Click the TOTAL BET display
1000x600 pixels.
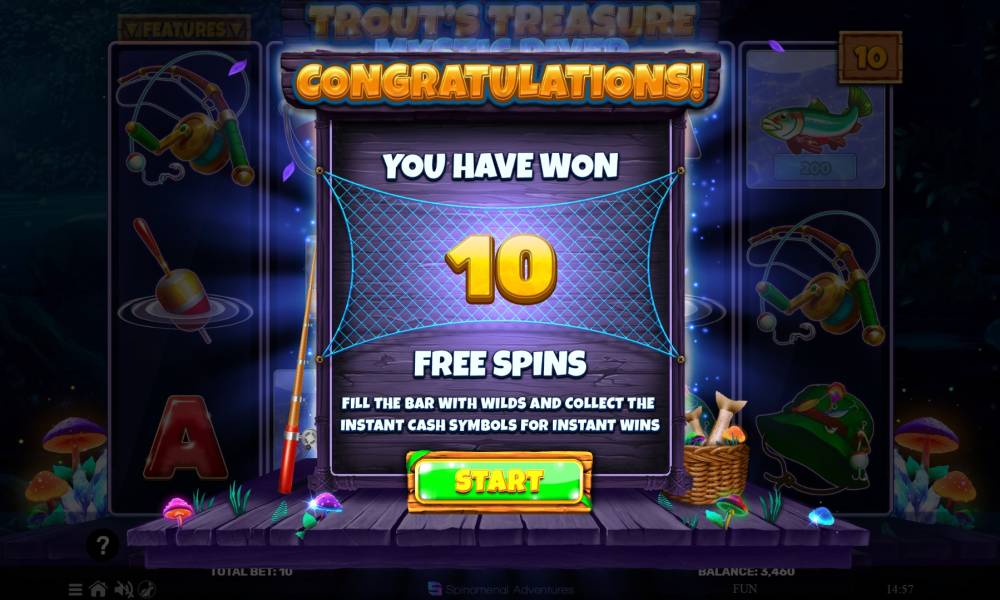(x=251, y=571)
